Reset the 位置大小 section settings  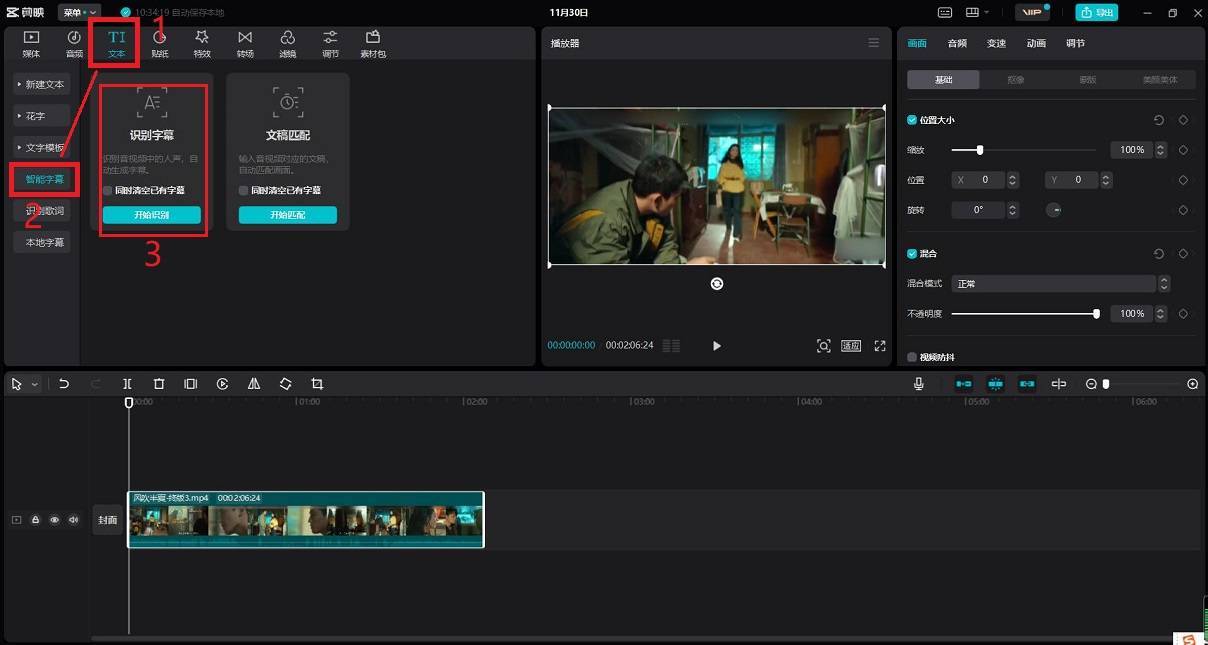pos(1159,120)
